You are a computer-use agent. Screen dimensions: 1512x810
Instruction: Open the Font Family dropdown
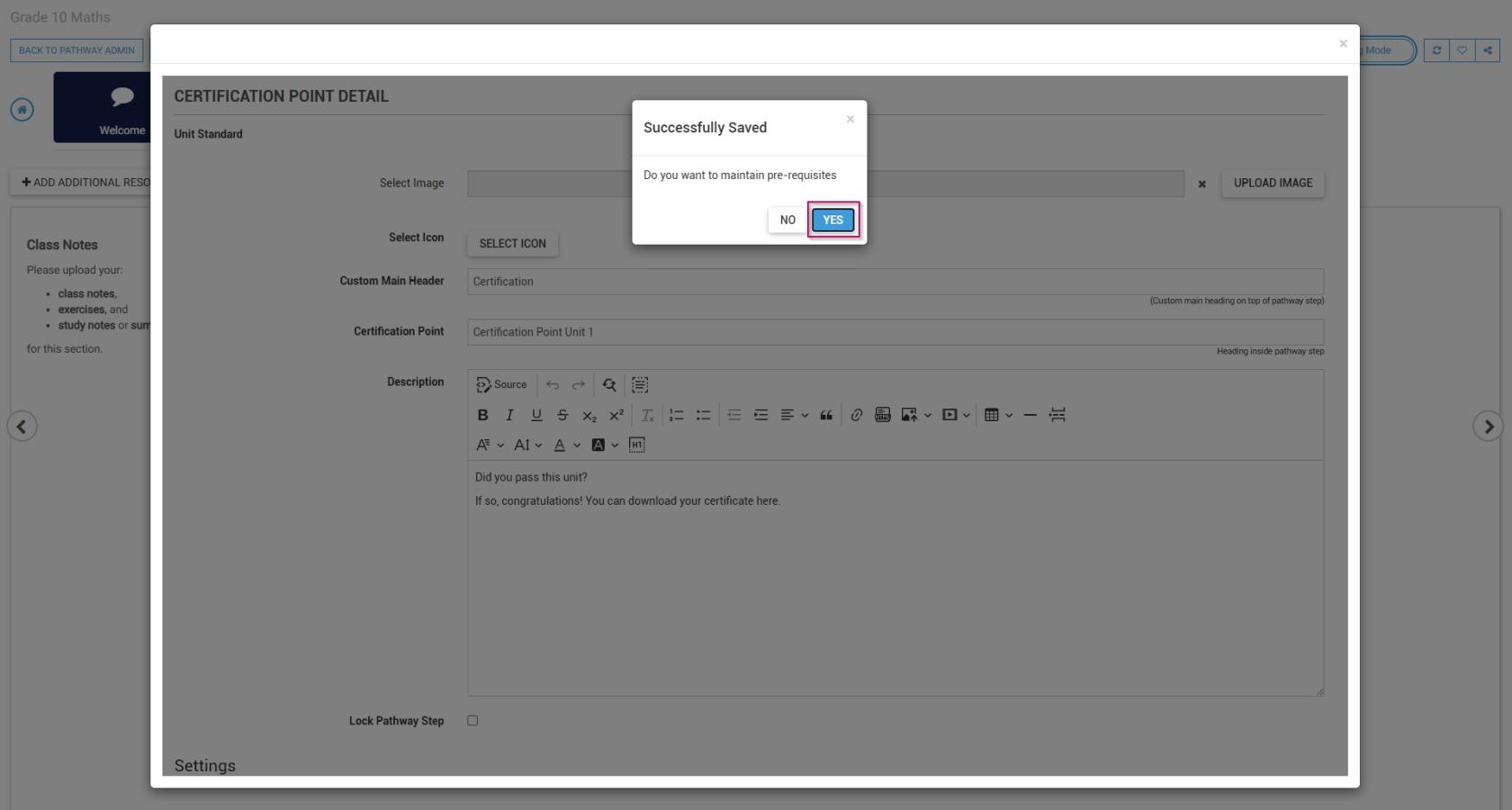(490, 445)
